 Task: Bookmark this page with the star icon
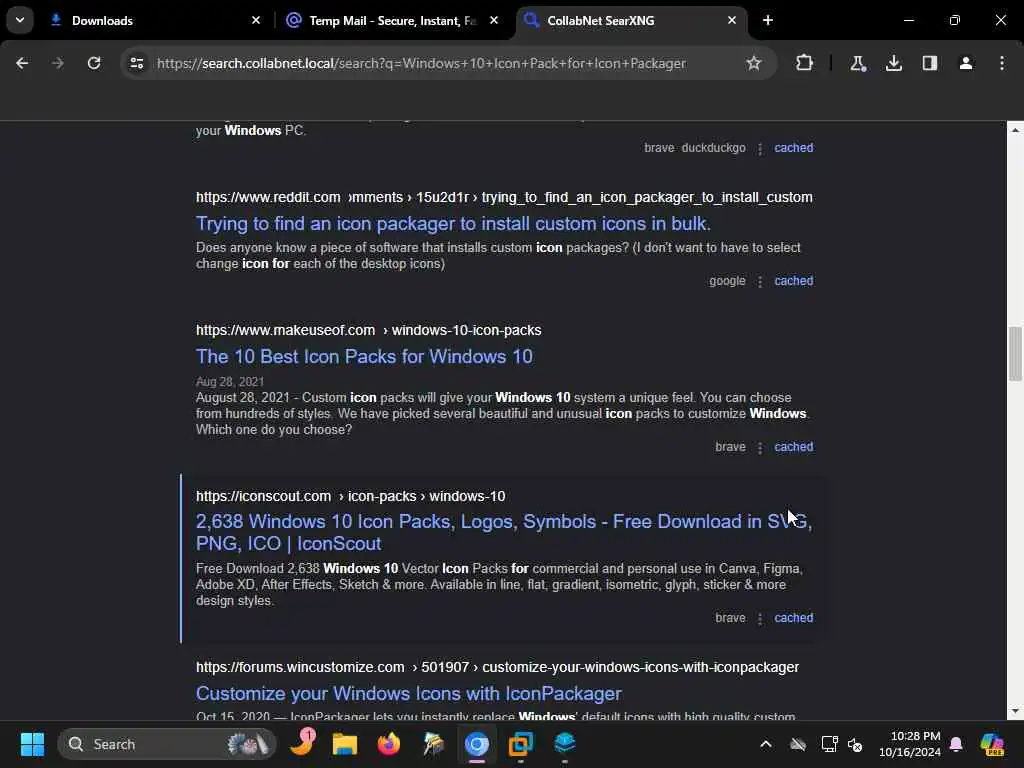pyautogui.click(x=754, y=63)
